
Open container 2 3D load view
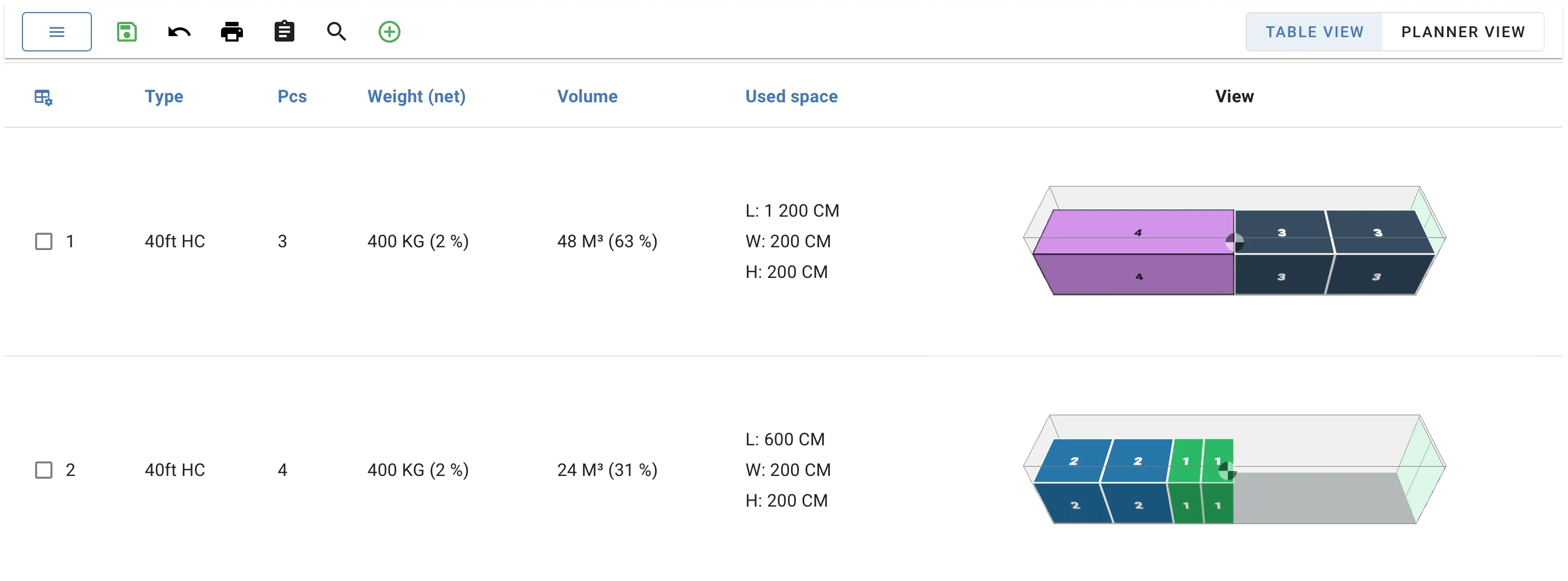(x=1234, y=469)
